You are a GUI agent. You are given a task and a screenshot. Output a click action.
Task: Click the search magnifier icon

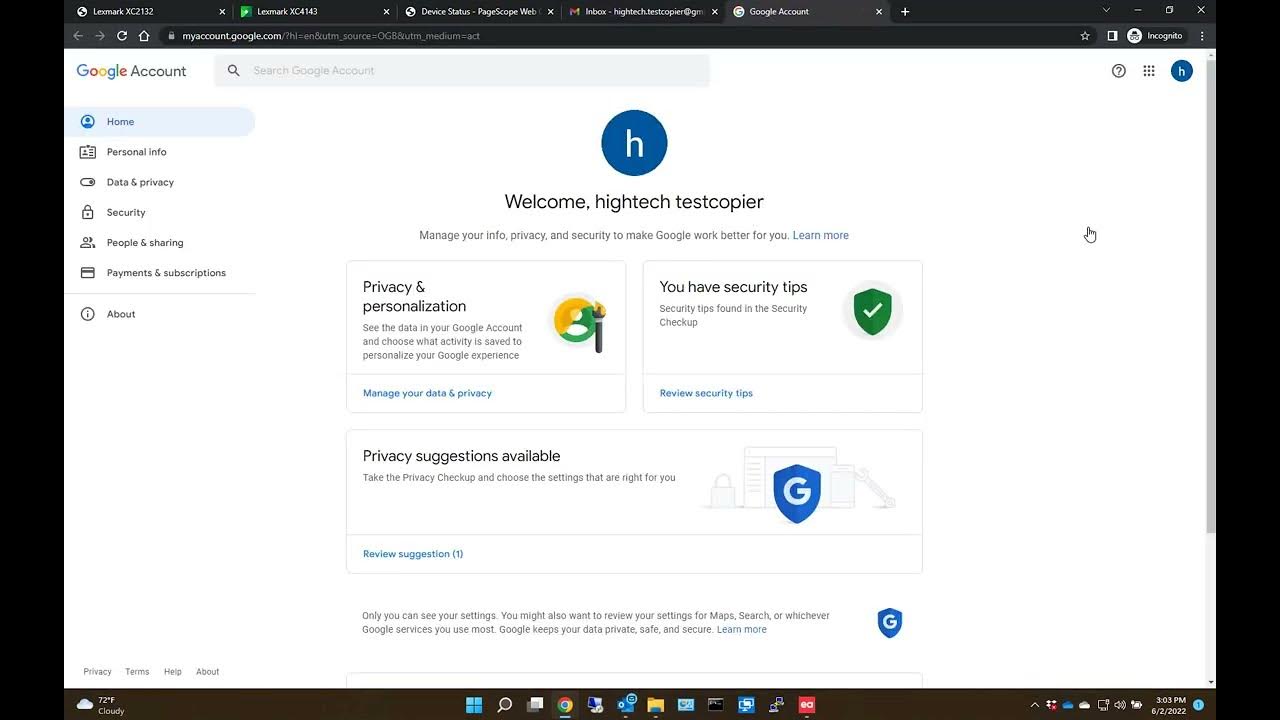tap(233, 71)
